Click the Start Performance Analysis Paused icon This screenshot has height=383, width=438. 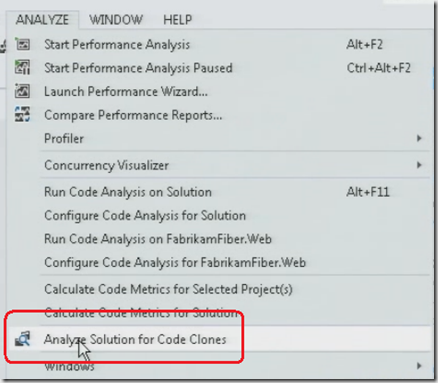[x=23, y=68]
